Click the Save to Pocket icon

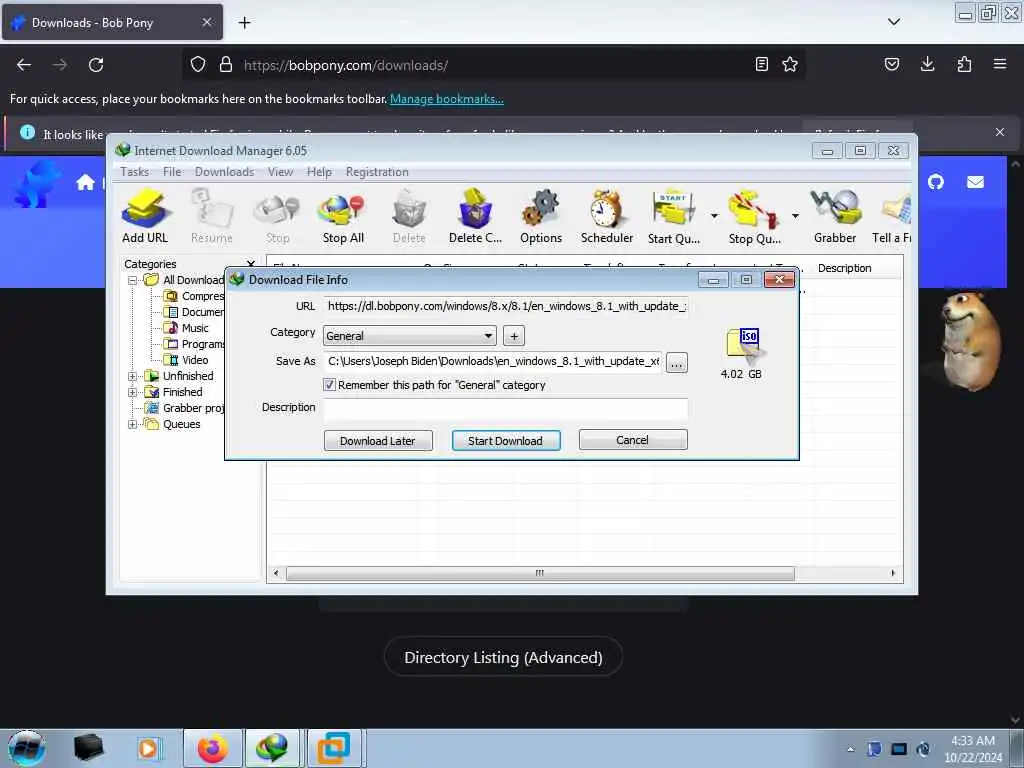pyautogui.click(x=891, y=64)
